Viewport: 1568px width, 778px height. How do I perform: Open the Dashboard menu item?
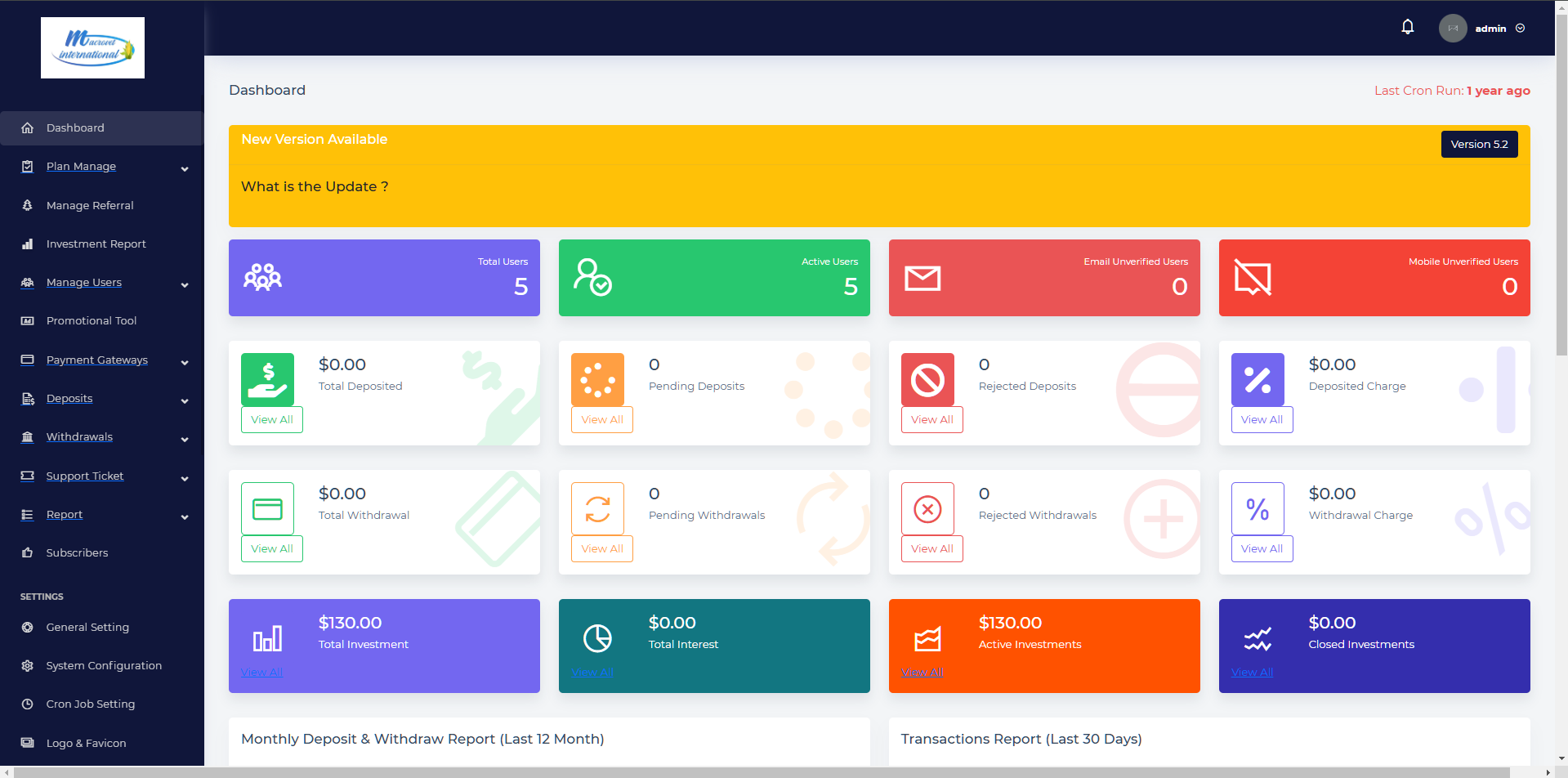point(101,128)
